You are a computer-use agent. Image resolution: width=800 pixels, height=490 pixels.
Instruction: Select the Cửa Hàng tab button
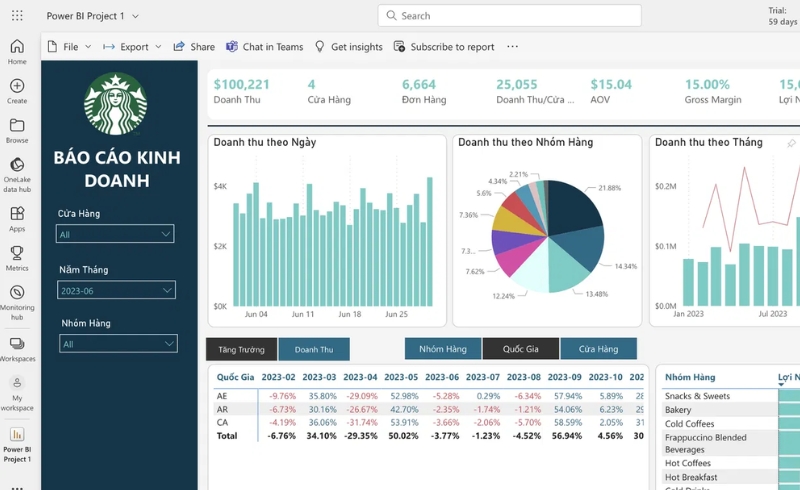598,349
